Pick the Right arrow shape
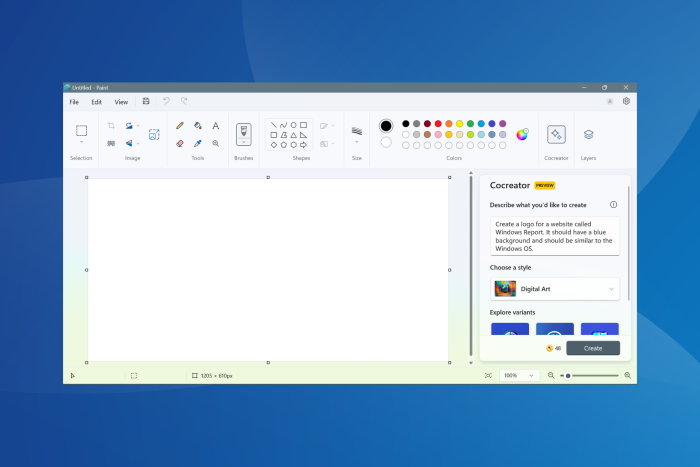 pos(304,145)
